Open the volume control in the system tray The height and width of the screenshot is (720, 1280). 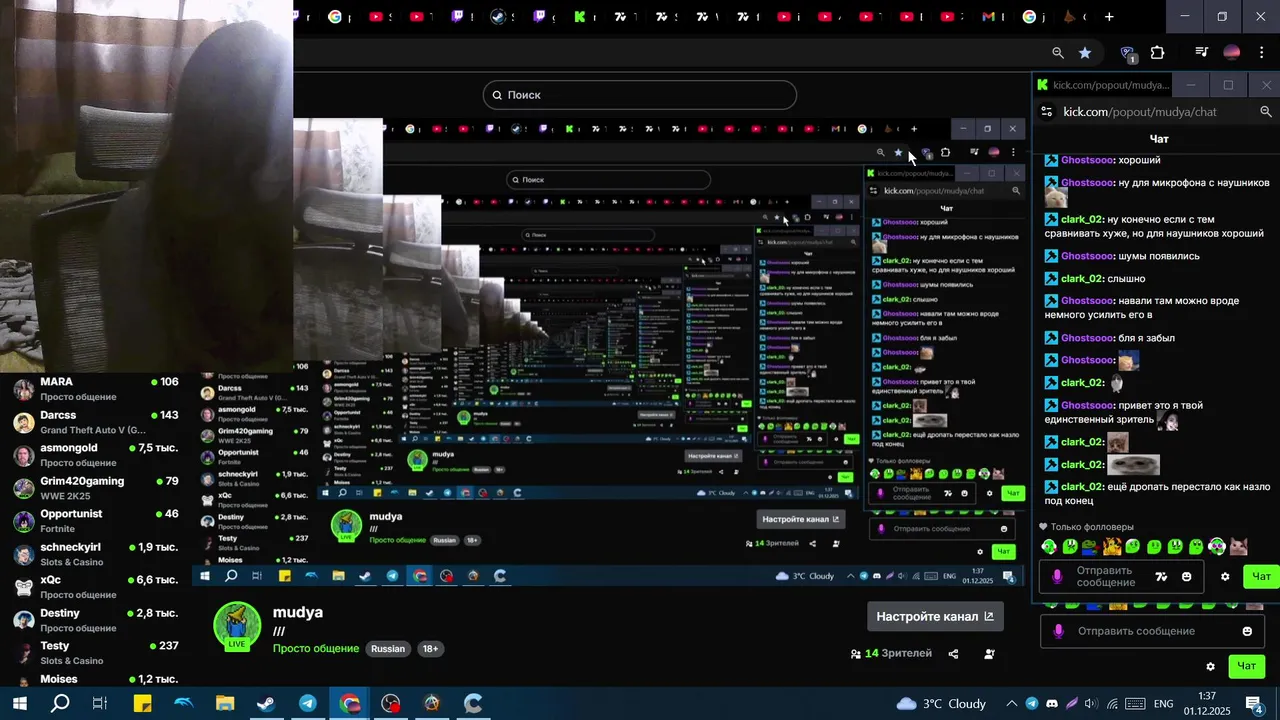[x=1090, y=704]
